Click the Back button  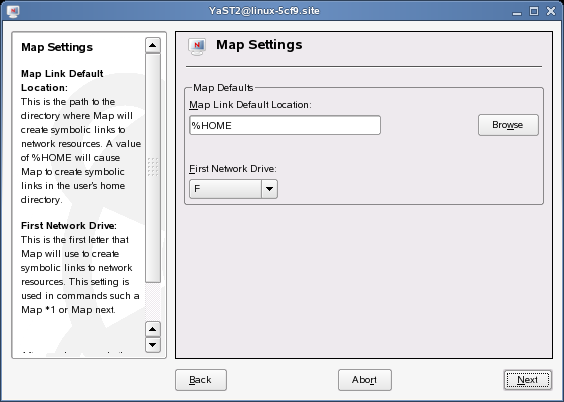tap(201, 380)
